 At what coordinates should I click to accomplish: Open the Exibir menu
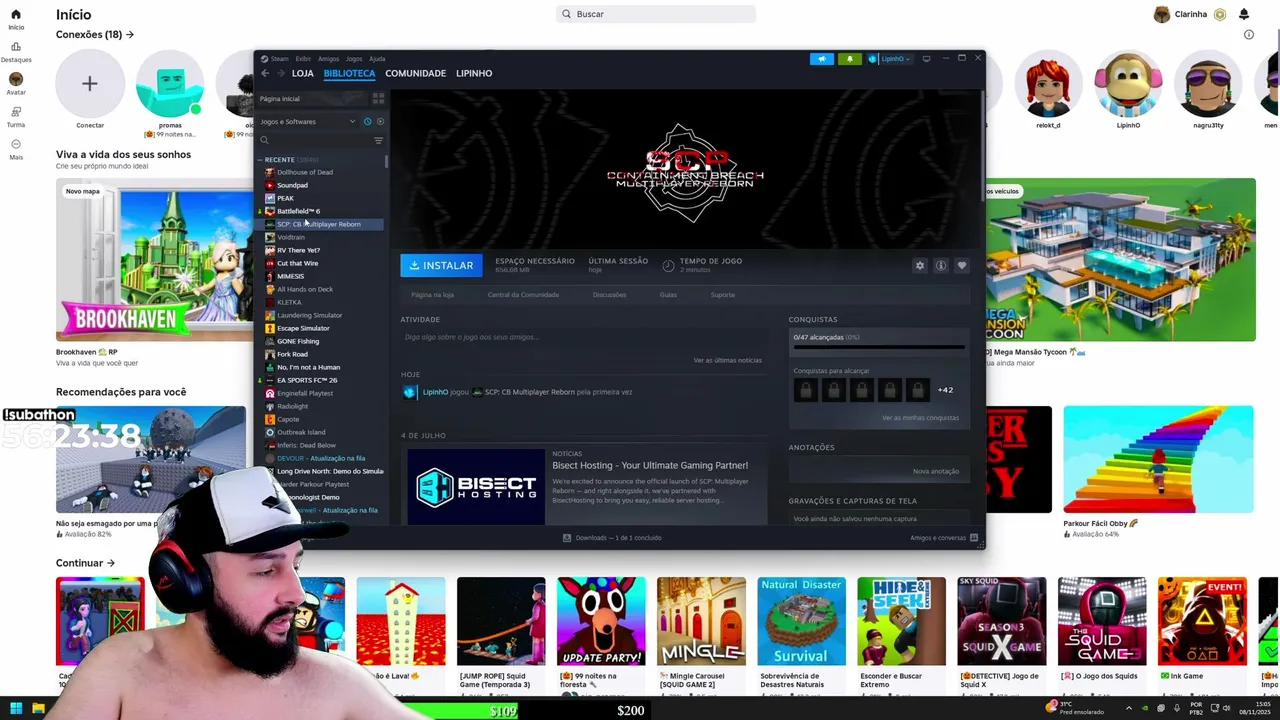click(303, 59)
